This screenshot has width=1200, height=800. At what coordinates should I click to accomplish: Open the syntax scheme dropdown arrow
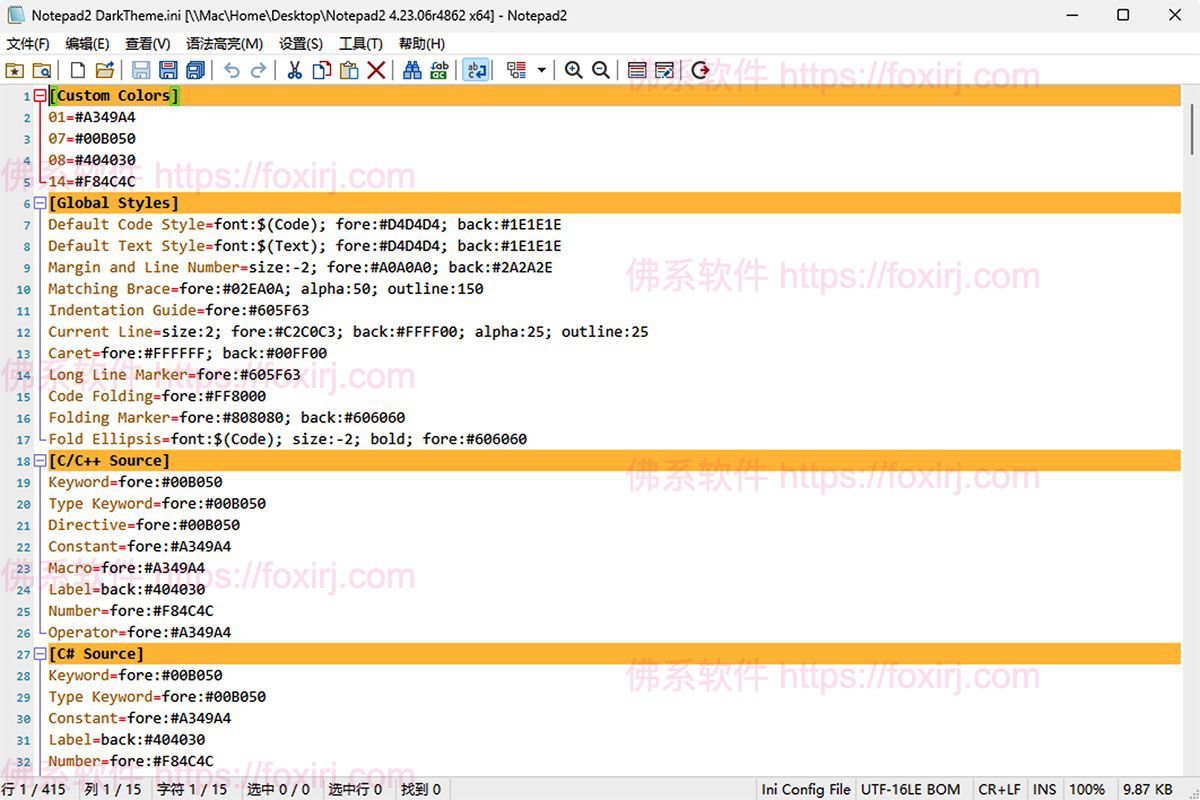[x=542, y=70]
